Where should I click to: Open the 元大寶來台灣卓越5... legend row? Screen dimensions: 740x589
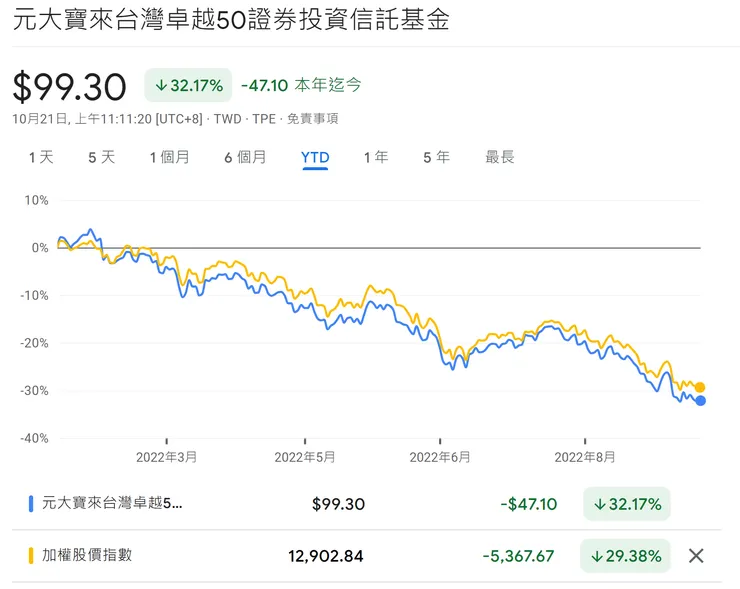click(367, 504)
